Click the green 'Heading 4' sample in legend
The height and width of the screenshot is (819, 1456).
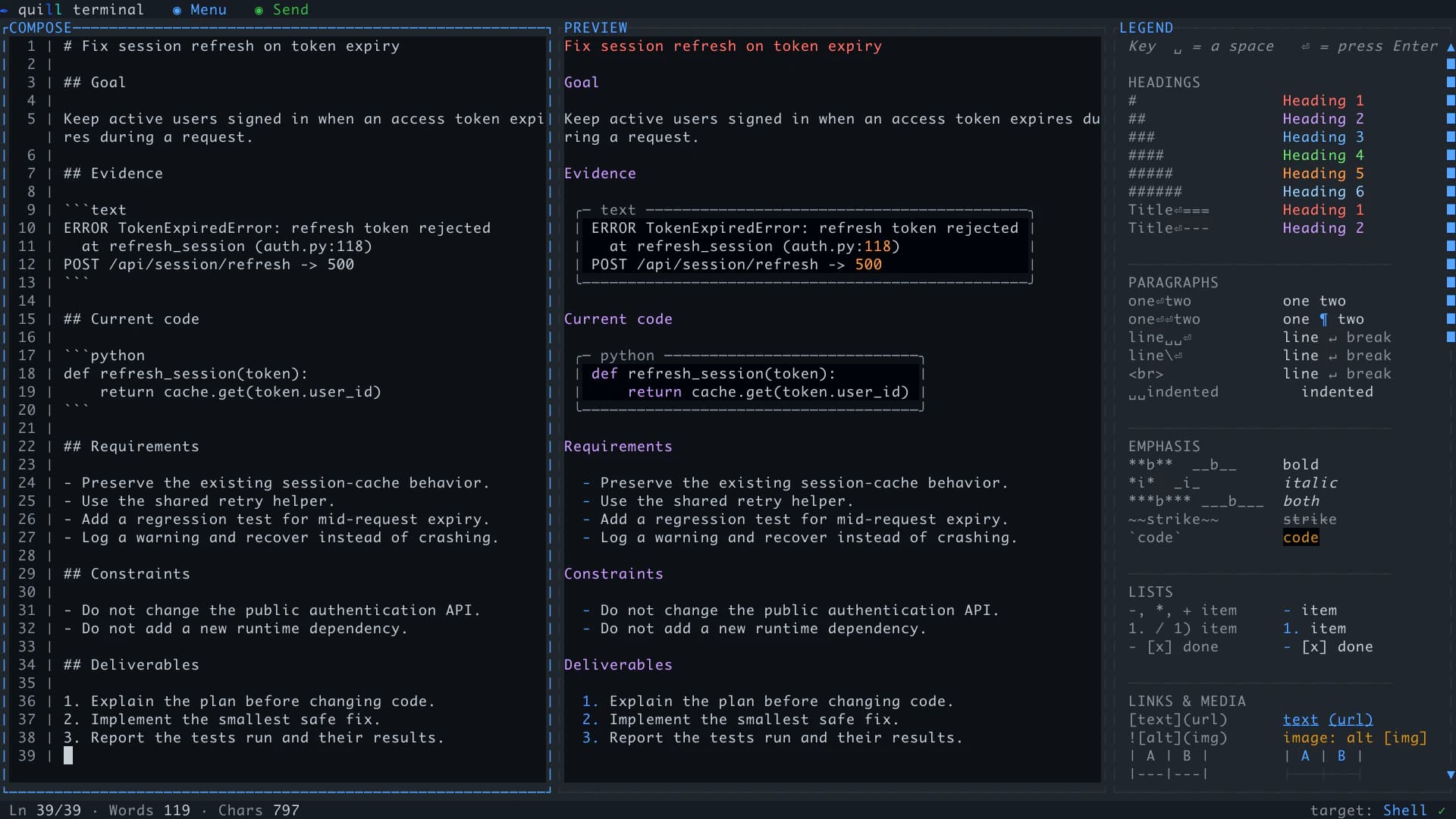[1323, 155]
